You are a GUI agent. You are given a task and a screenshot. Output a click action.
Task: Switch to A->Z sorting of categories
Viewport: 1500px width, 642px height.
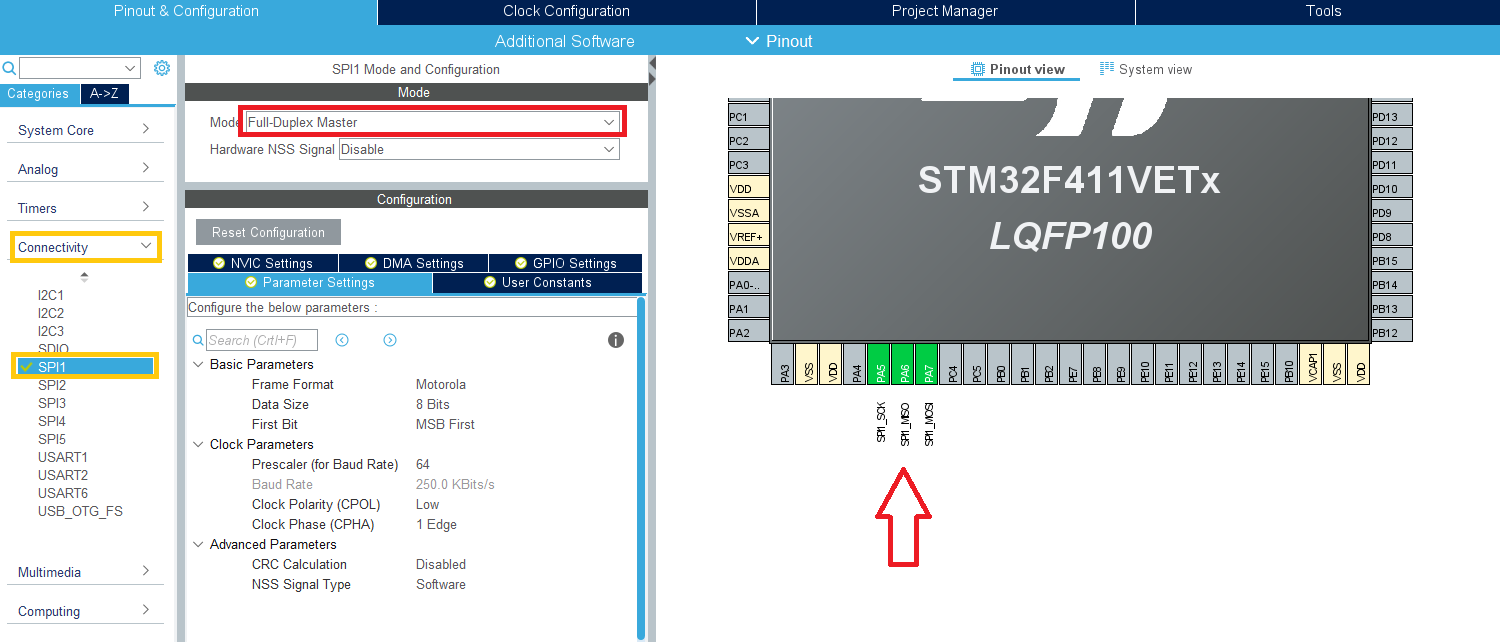coord(105,93)
